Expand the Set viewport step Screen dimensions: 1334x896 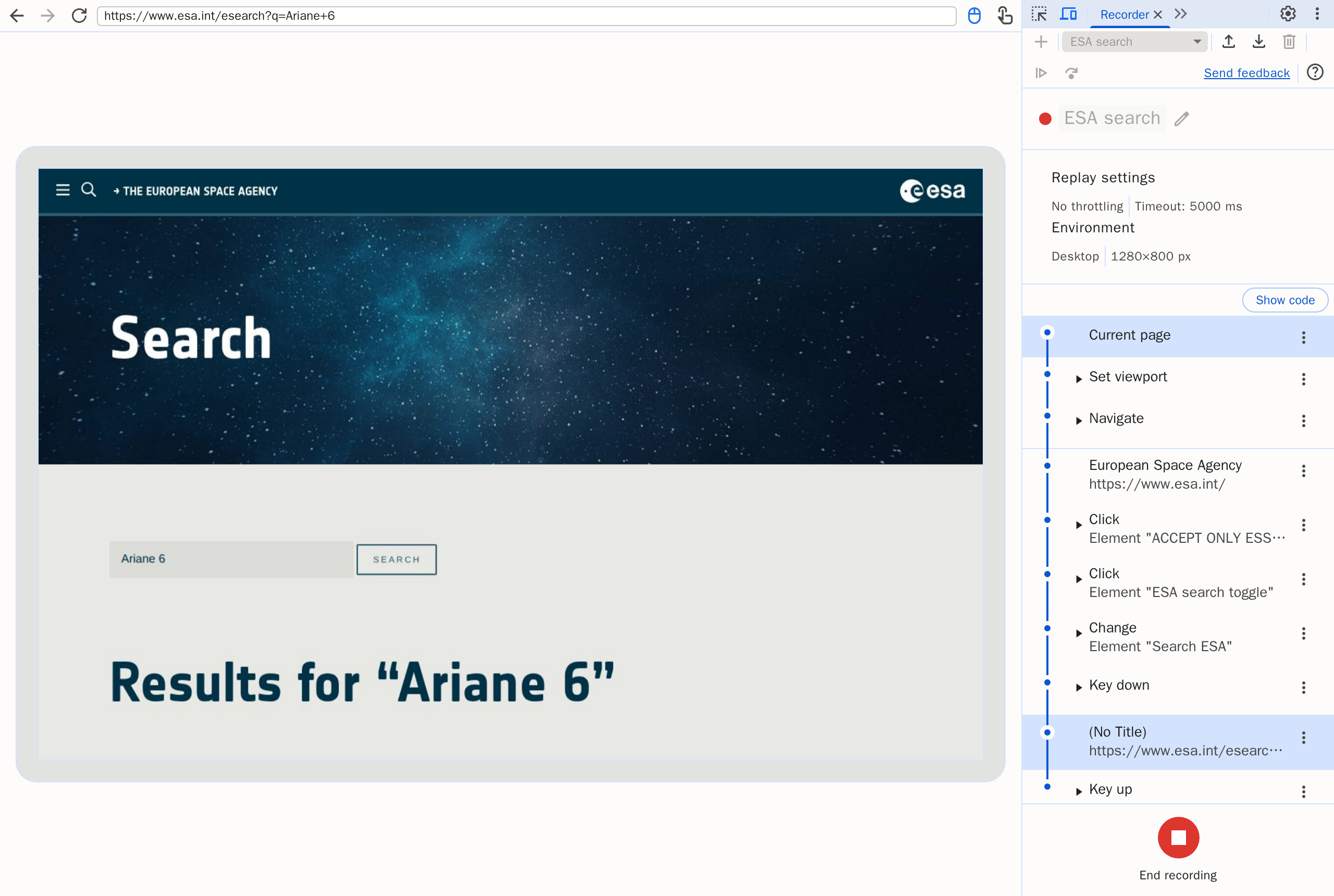pyautogui.click(x=1079, y=379)
